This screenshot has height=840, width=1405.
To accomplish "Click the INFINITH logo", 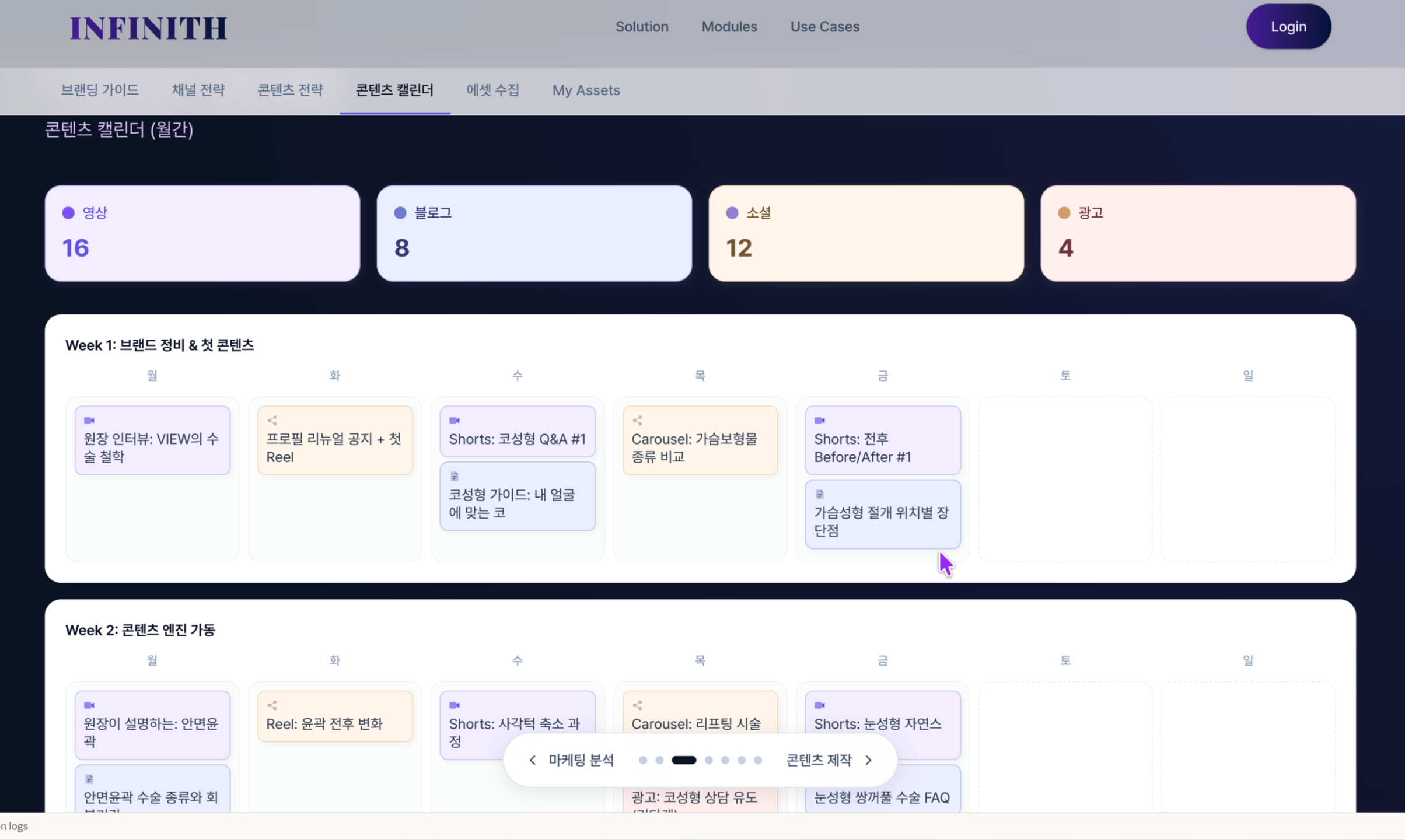I will coord(148,28).
